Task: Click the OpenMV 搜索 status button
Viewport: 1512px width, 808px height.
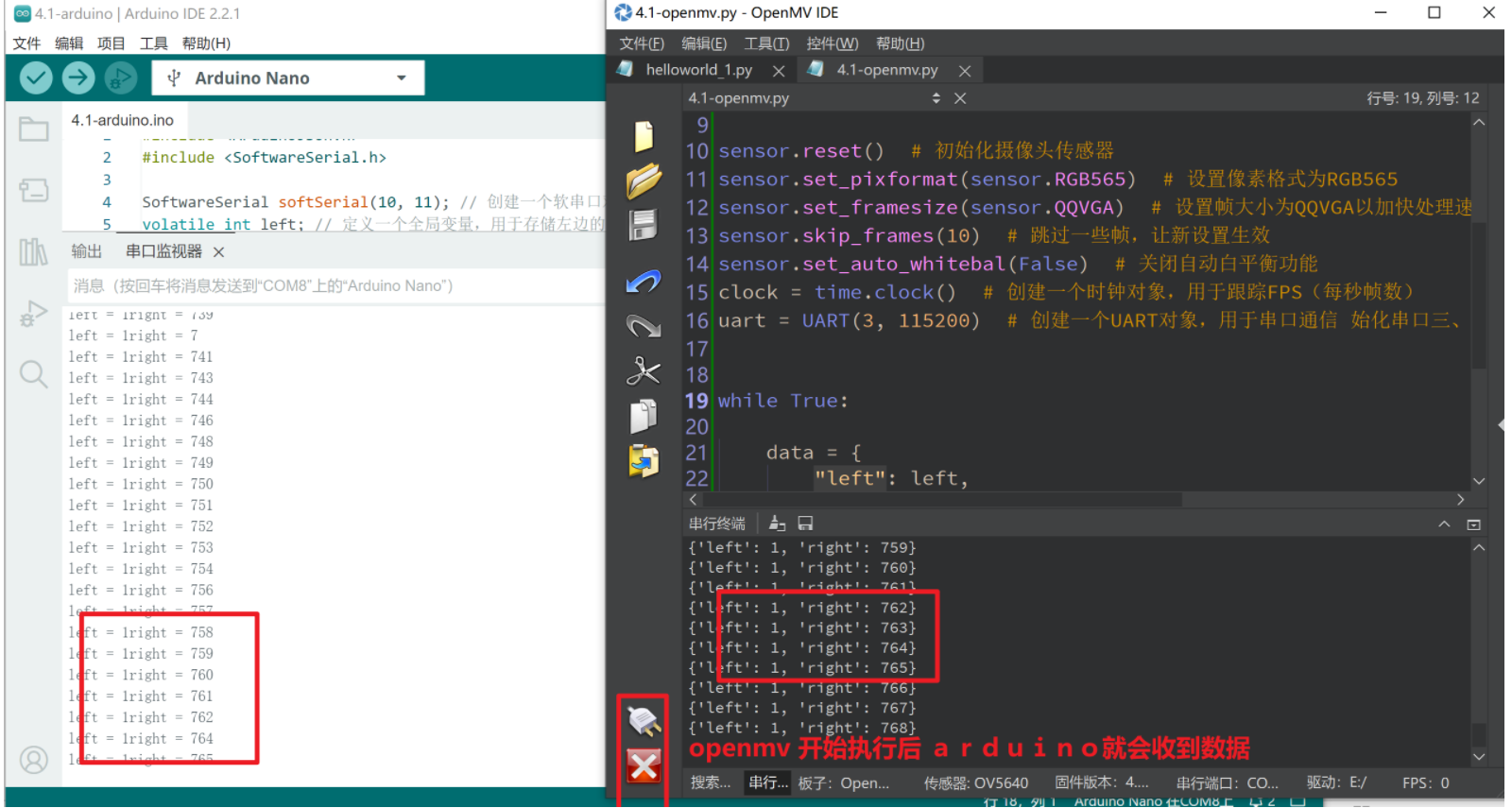Action: coord(711,782)
